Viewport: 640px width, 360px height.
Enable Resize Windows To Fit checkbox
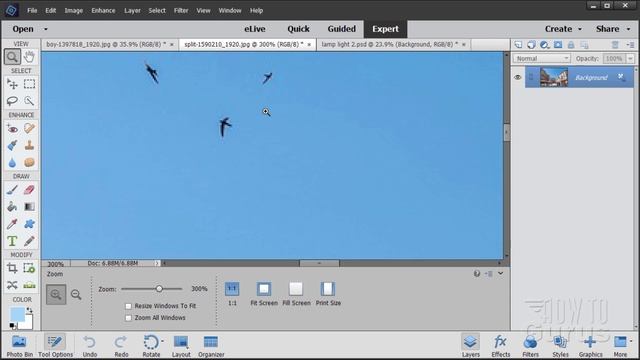(129, 306)
